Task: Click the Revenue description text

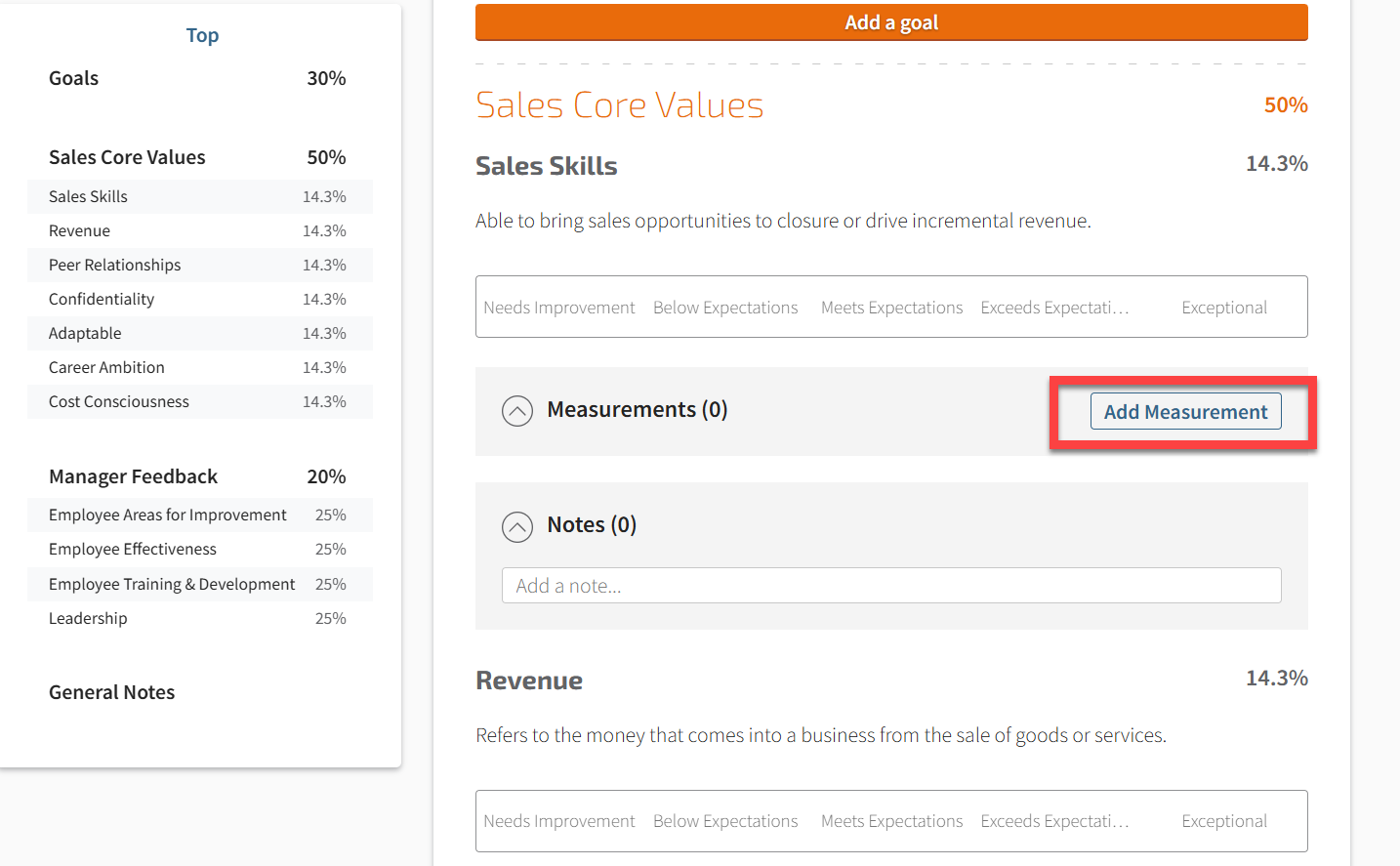Action: (821, 735)
